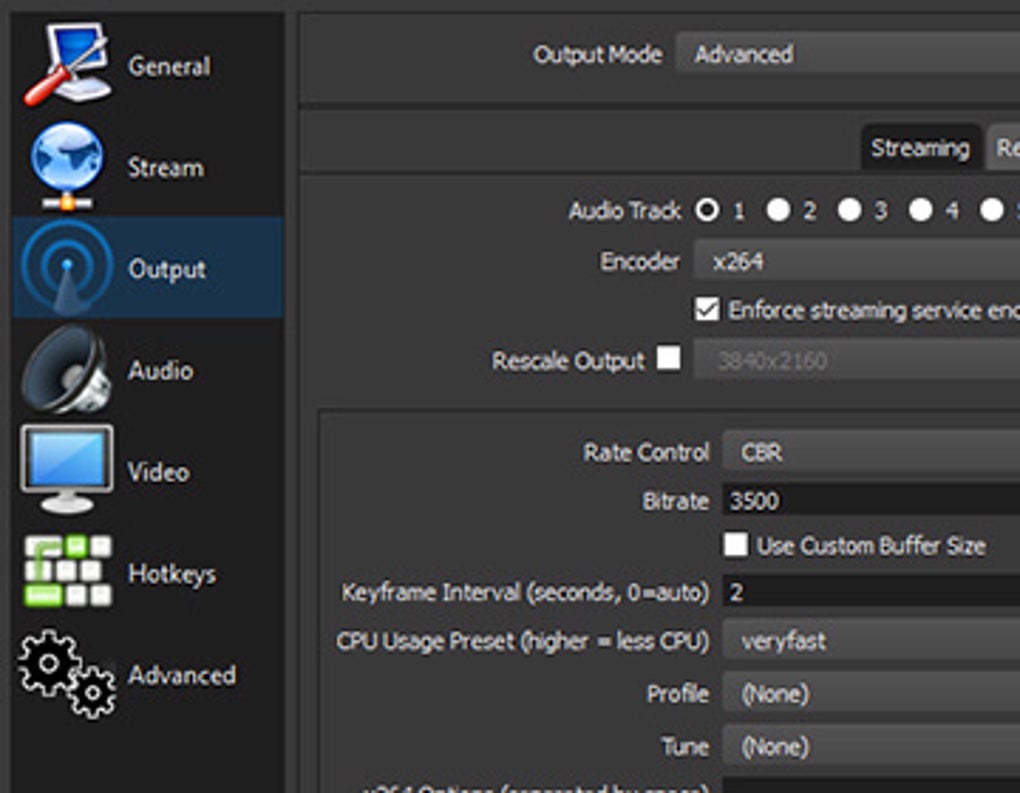Select the Stream globe icon

(x=67, y=167)
